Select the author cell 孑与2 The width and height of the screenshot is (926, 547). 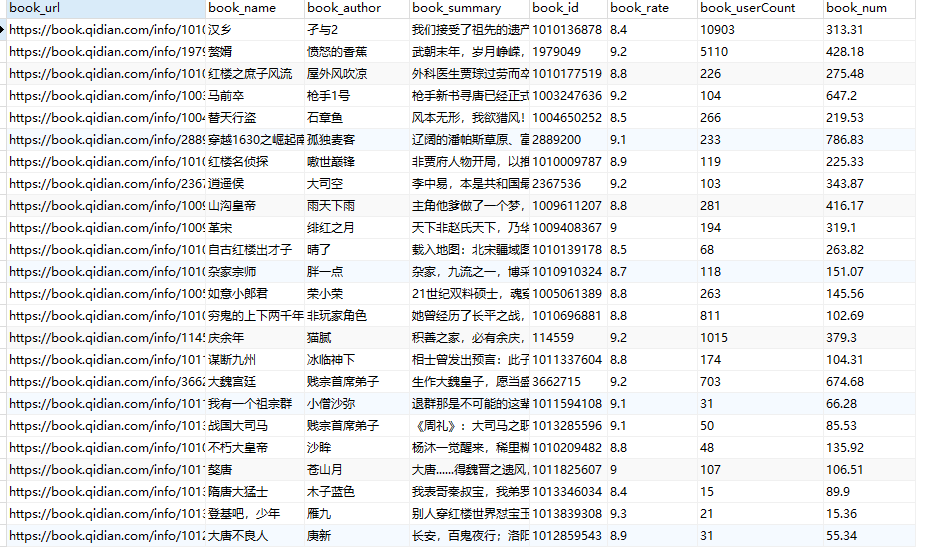[x=357, y=30]
